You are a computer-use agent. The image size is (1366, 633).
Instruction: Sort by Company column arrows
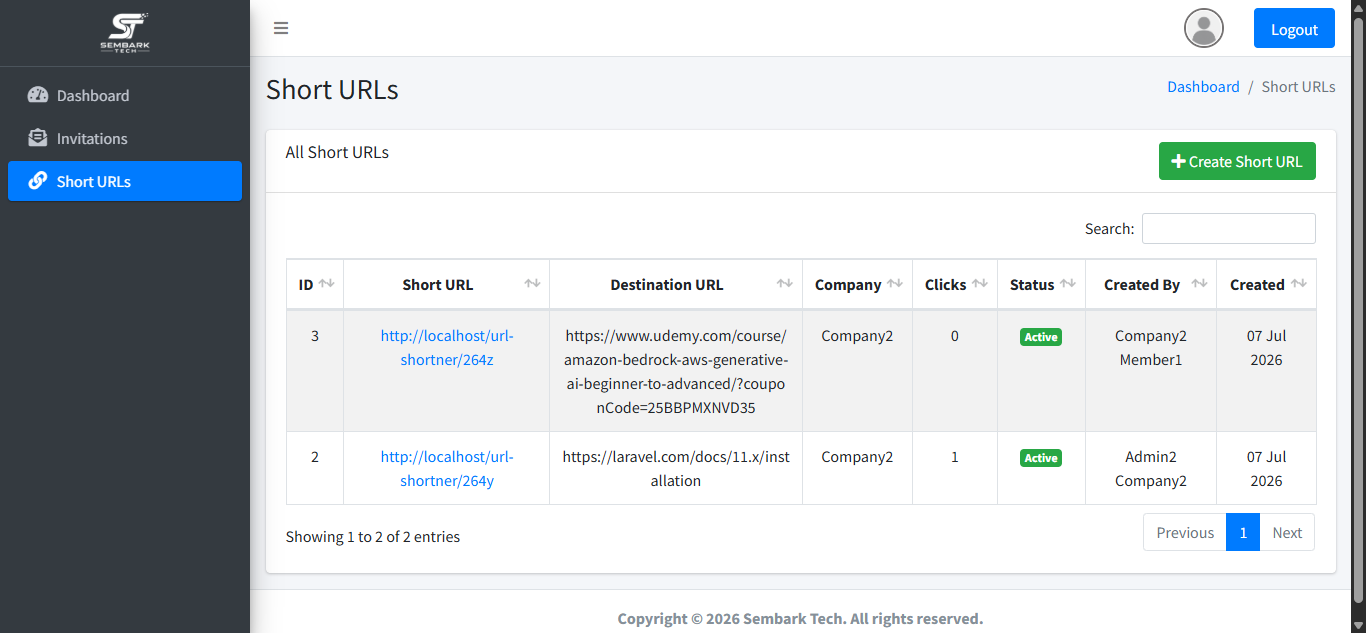[x=895, y=284]
